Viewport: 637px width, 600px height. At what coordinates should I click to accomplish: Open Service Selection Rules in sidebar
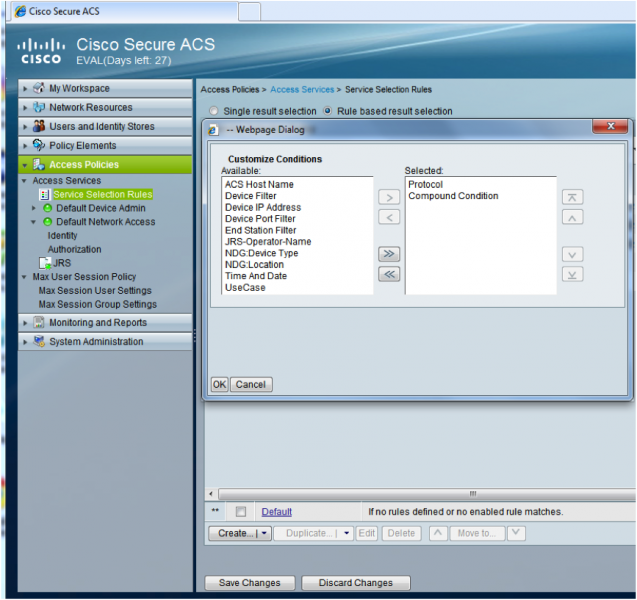pos(103,195)
